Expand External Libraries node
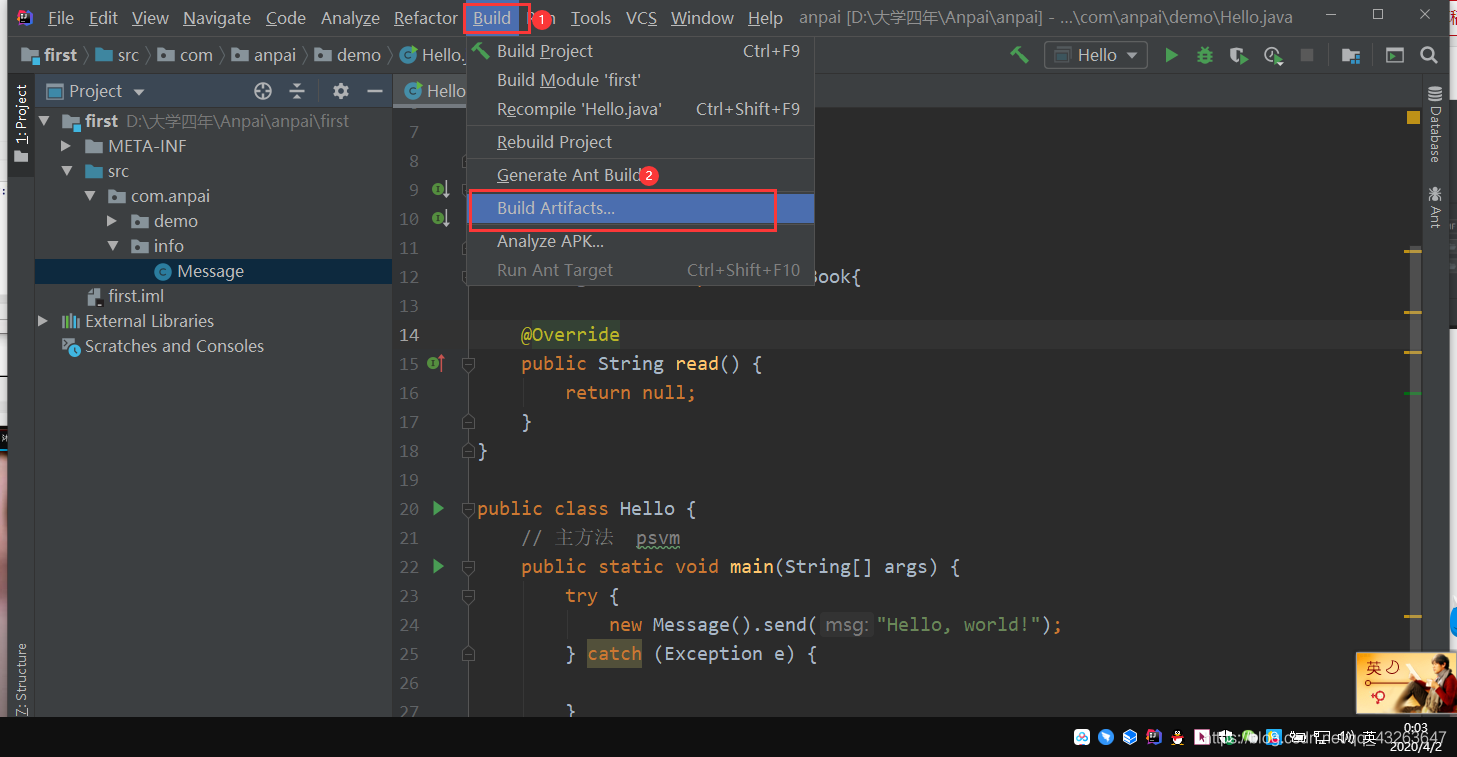Image resolution: width=1457 pixels, height=757 pixels. pyautogui.click(x=43, y=321)
